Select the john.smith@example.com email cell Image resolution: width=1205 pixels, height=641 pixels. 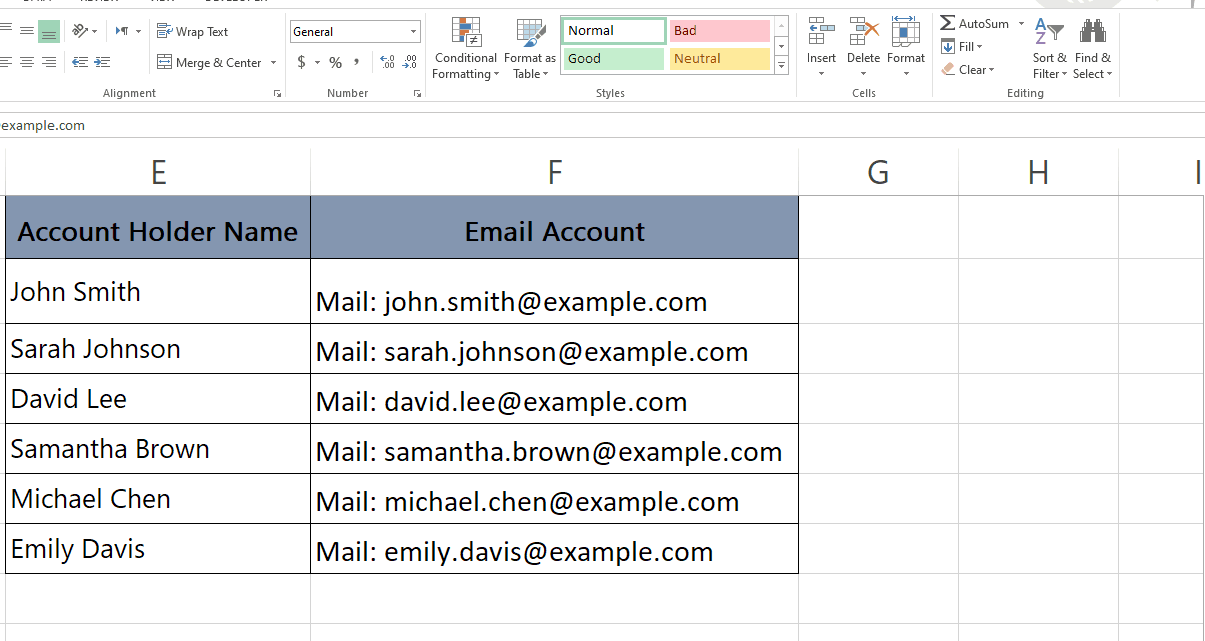[555, 292]
